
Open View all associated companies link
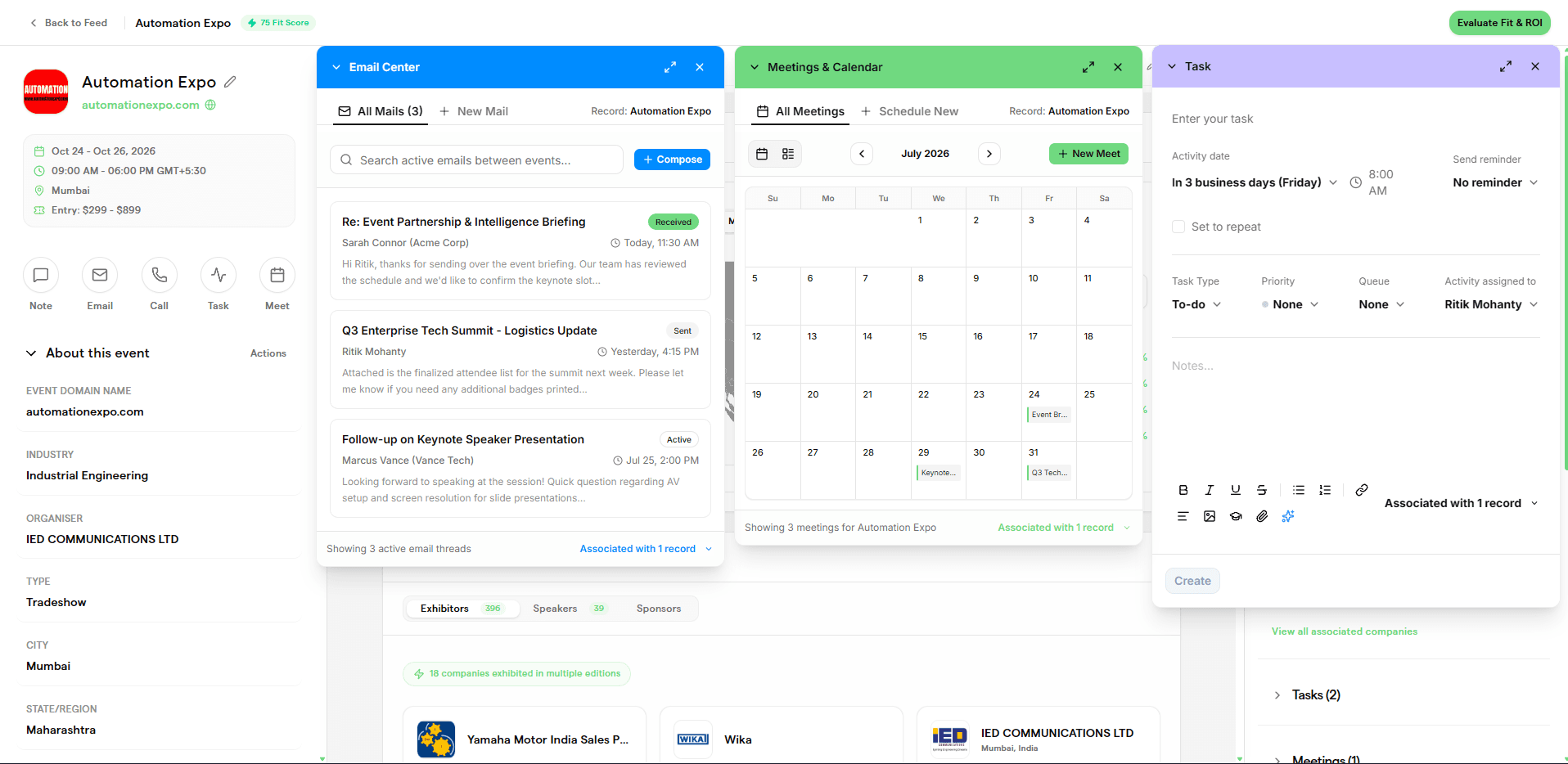[1345, 631]
